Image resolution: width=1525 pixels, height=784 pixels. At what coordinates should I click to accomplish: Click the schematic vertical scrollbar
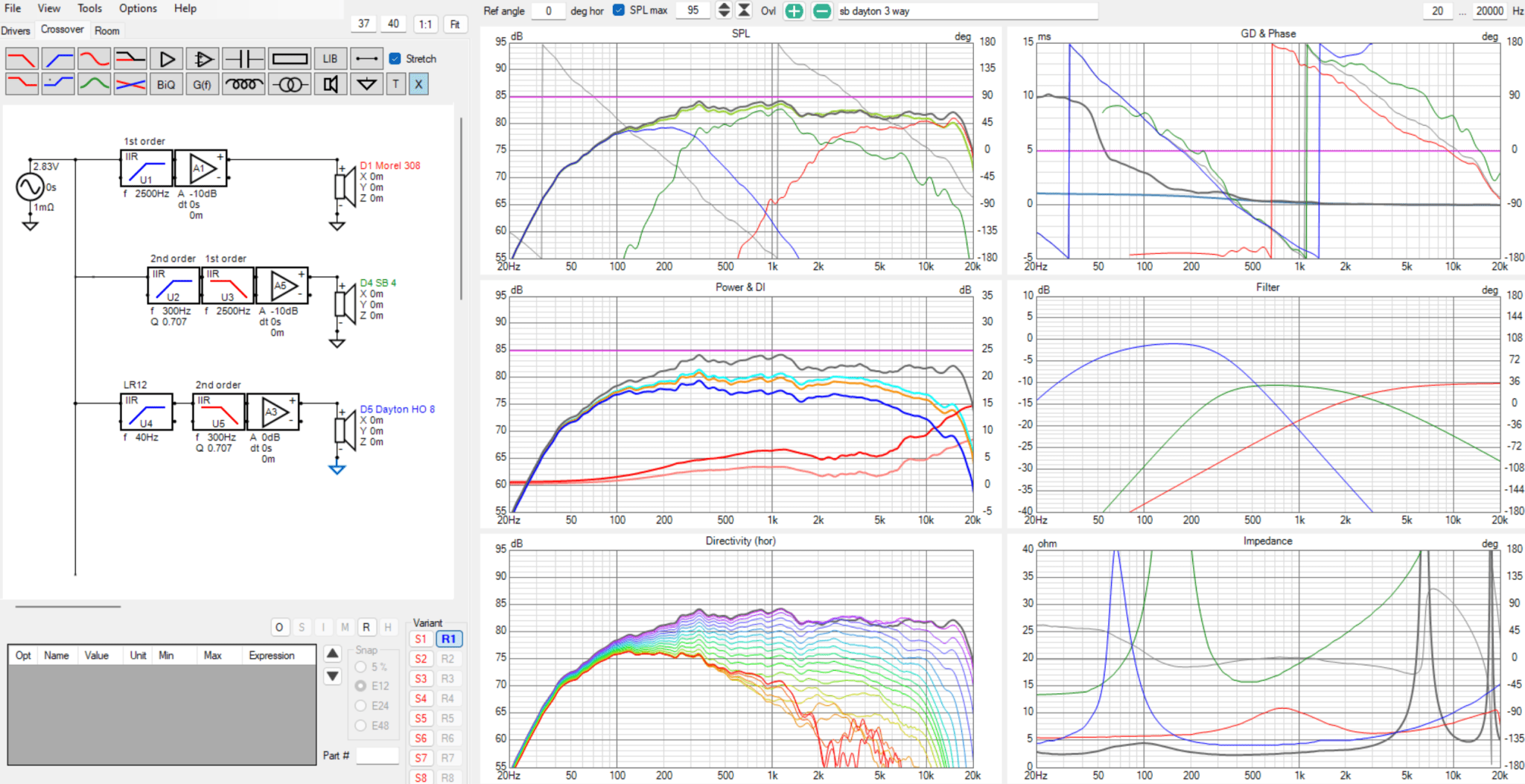(461, 208)
